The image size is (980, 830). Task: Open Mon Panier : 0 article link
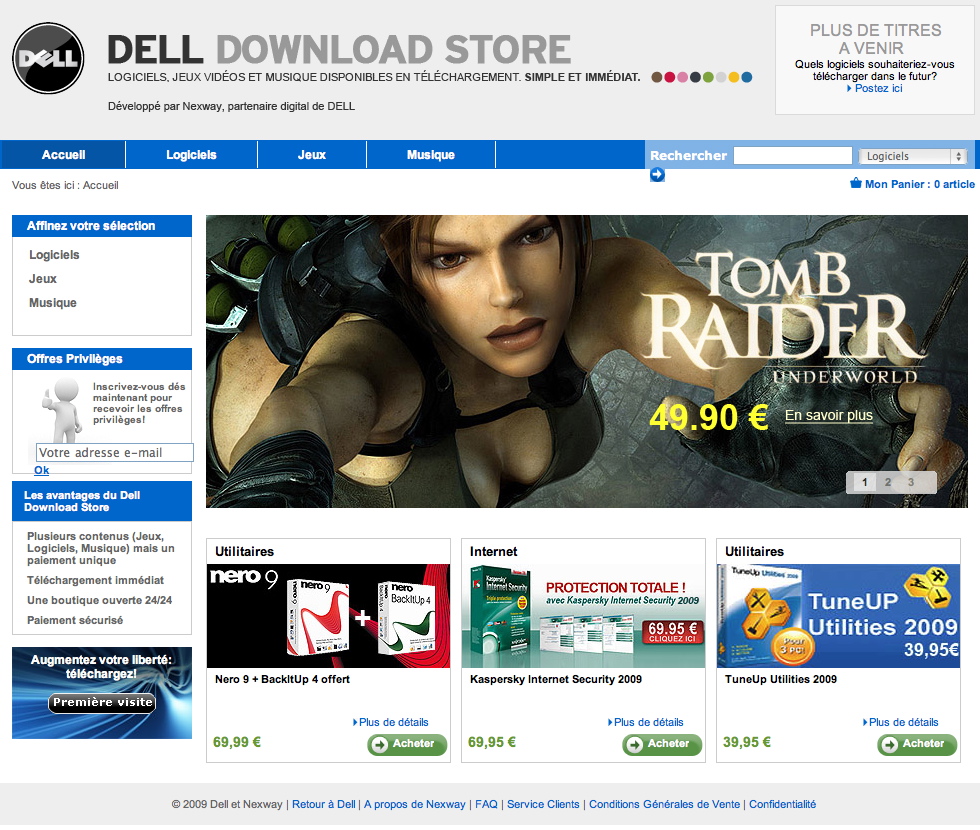pyautogui.click(x=919, y=184)
